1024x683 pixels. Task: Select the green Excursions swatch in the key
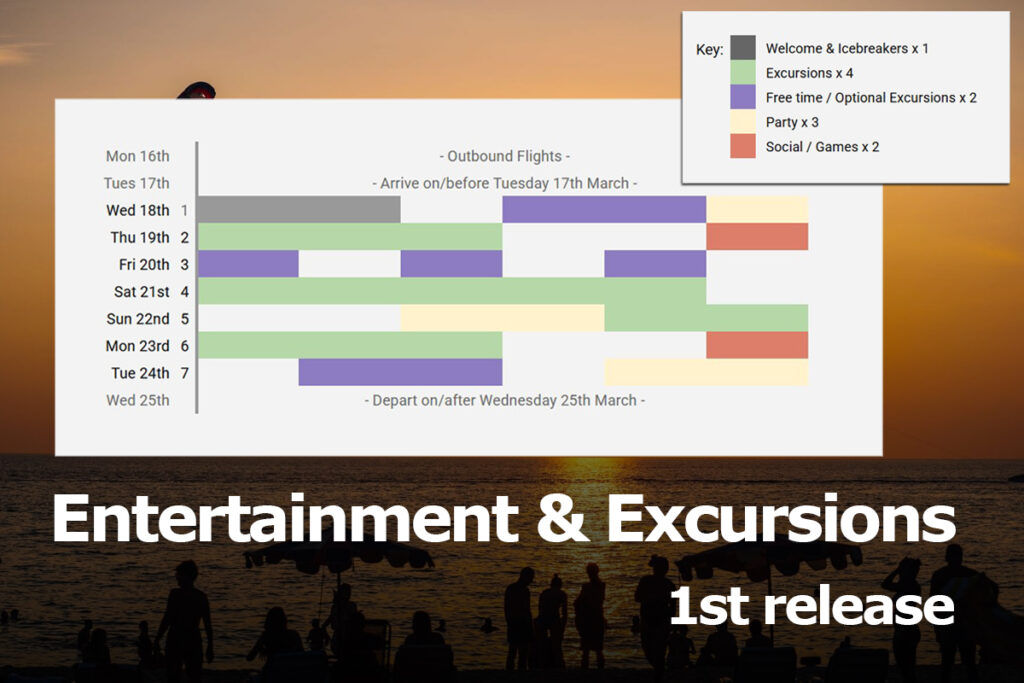coord(743,73)
